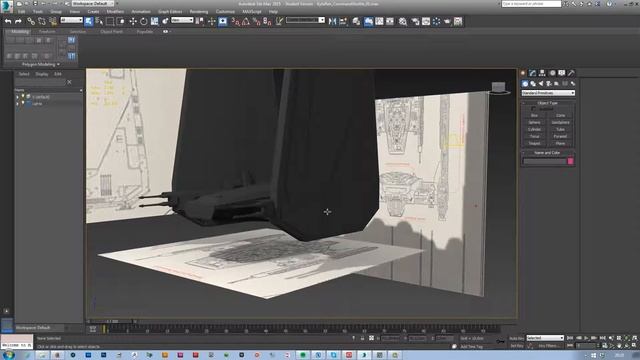Activate the Select and Link tool
This screenshot has width=640, height=360.
pos(31,21)
